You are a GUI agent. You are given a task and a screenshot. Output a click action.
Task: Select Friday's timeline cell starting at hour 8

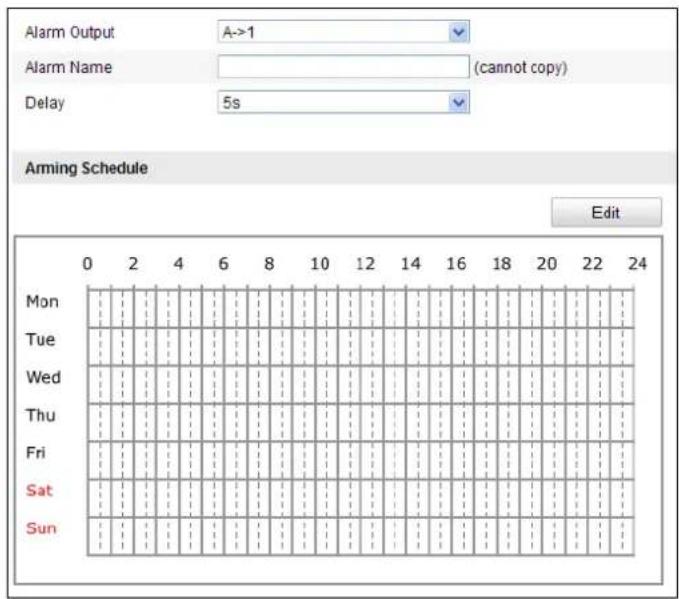[x=281, y=460]
